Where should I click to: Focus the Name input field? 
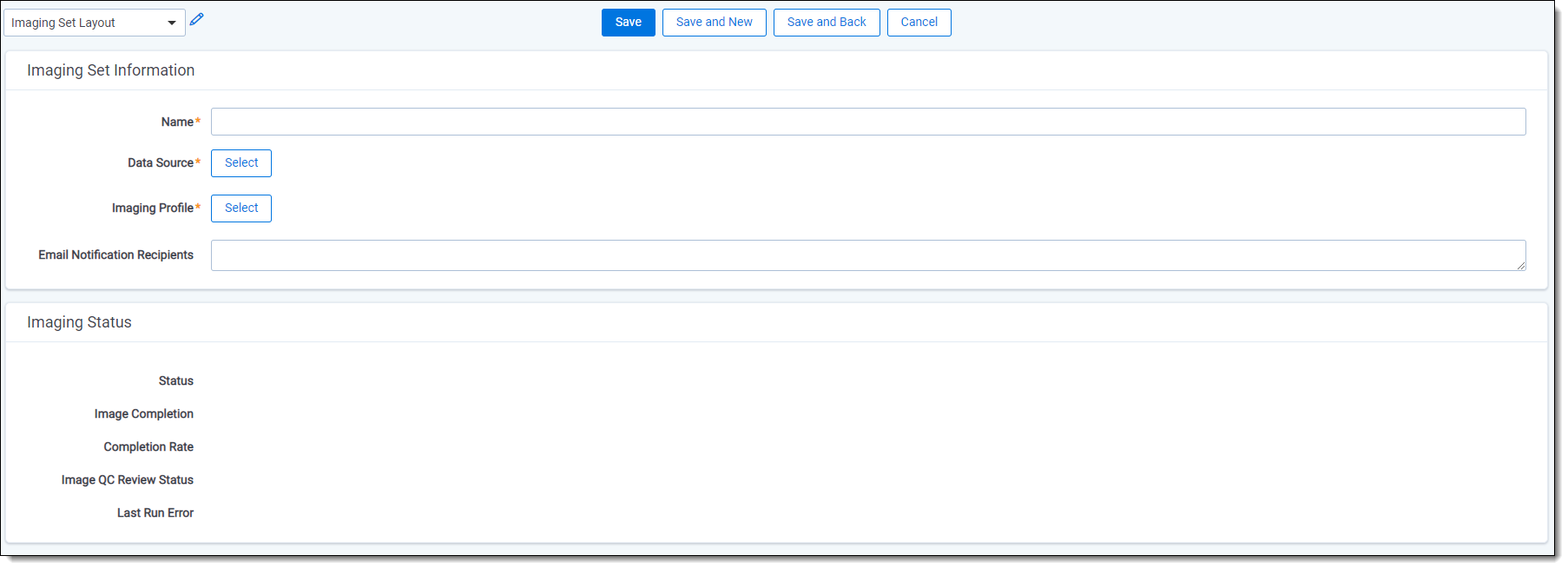[x=867, y=122]
